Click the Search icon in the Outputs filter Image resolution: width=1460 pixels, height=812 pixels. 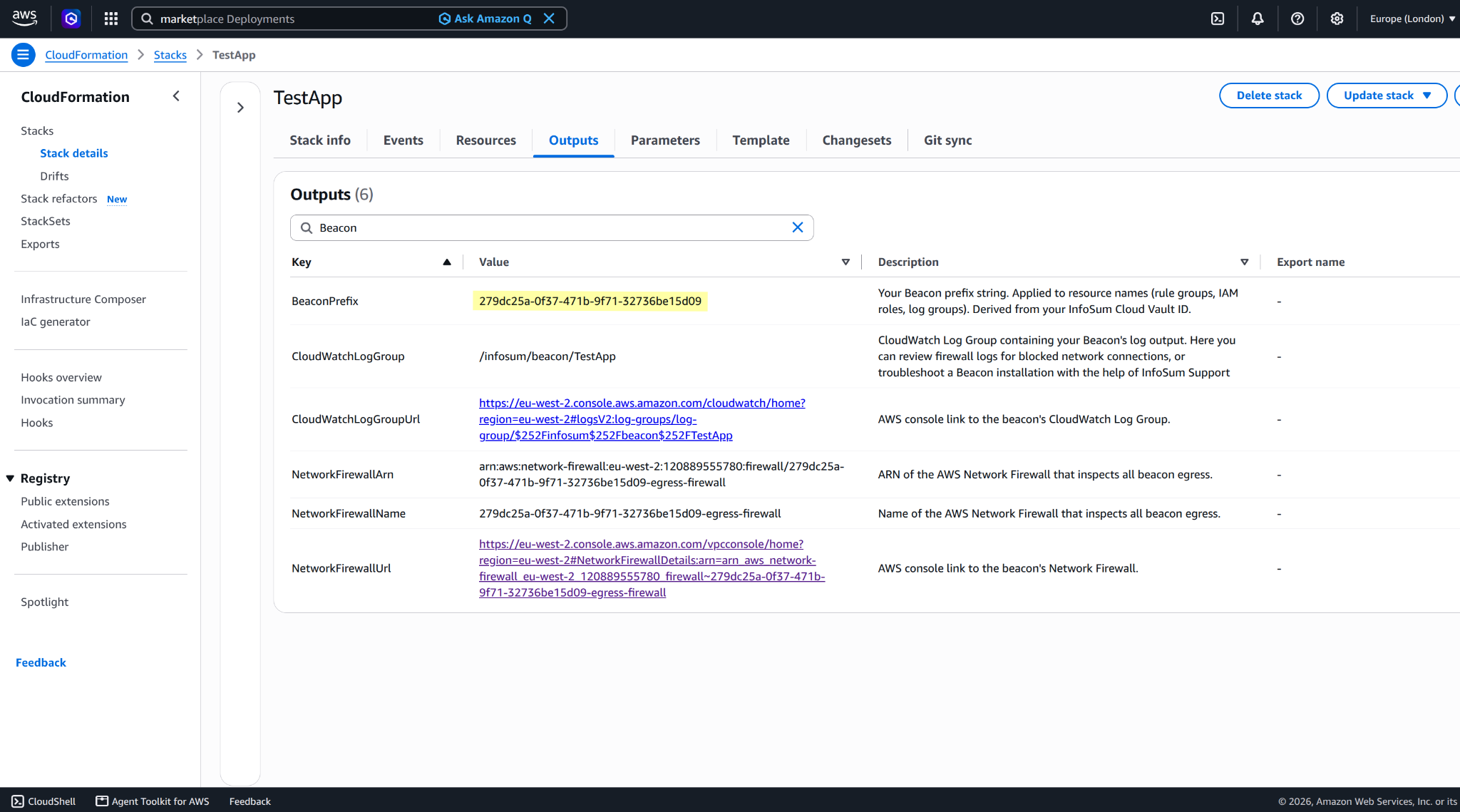[307, 227]
